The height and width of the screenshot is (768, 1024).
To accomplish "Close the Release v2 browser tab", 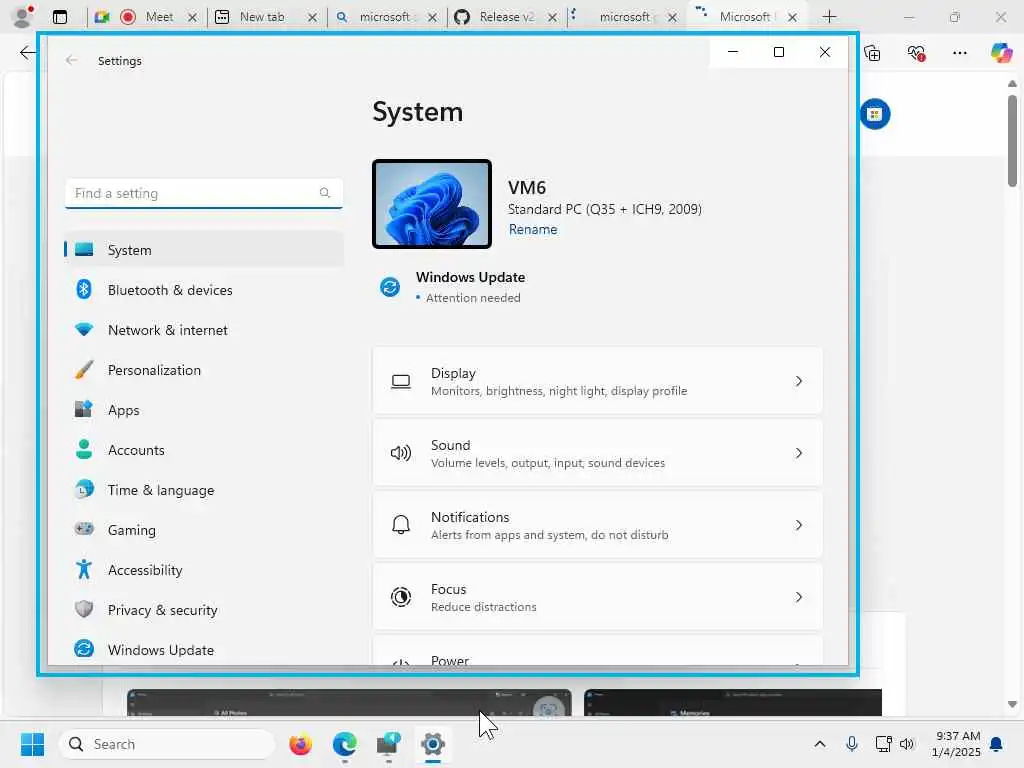I will pyautogui.click(x=552, y=18).
